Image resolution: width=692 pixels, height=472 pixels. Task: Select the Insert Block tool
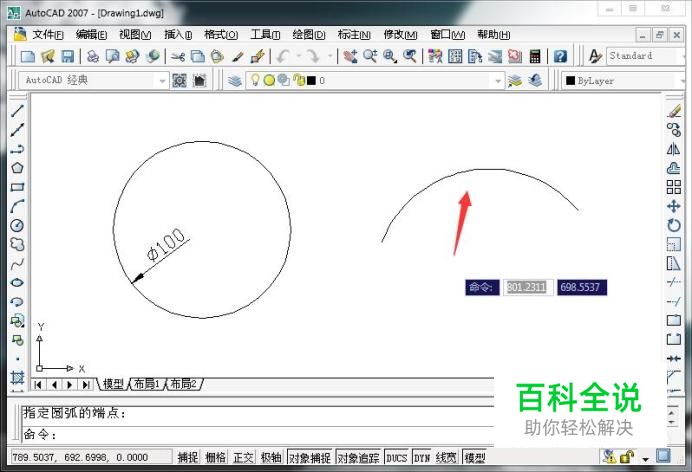click(x=17, y=321)
